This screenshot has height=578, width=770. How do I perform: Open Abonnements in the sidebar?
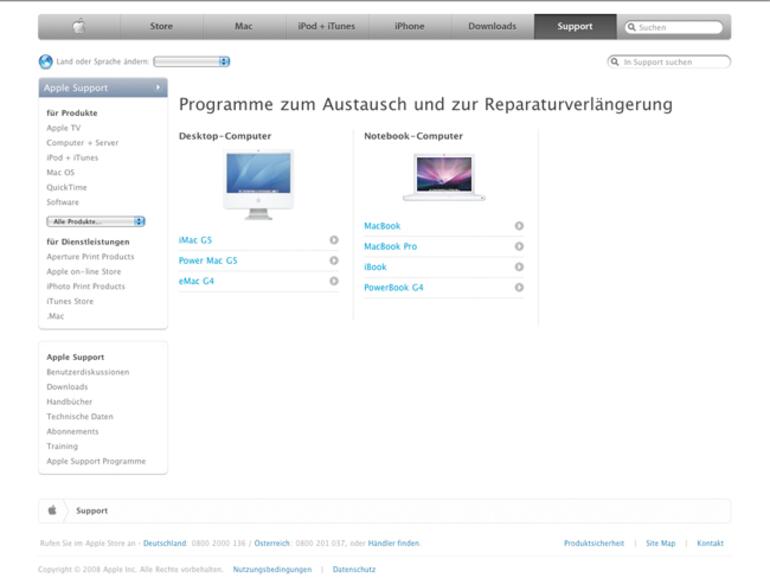72,432
